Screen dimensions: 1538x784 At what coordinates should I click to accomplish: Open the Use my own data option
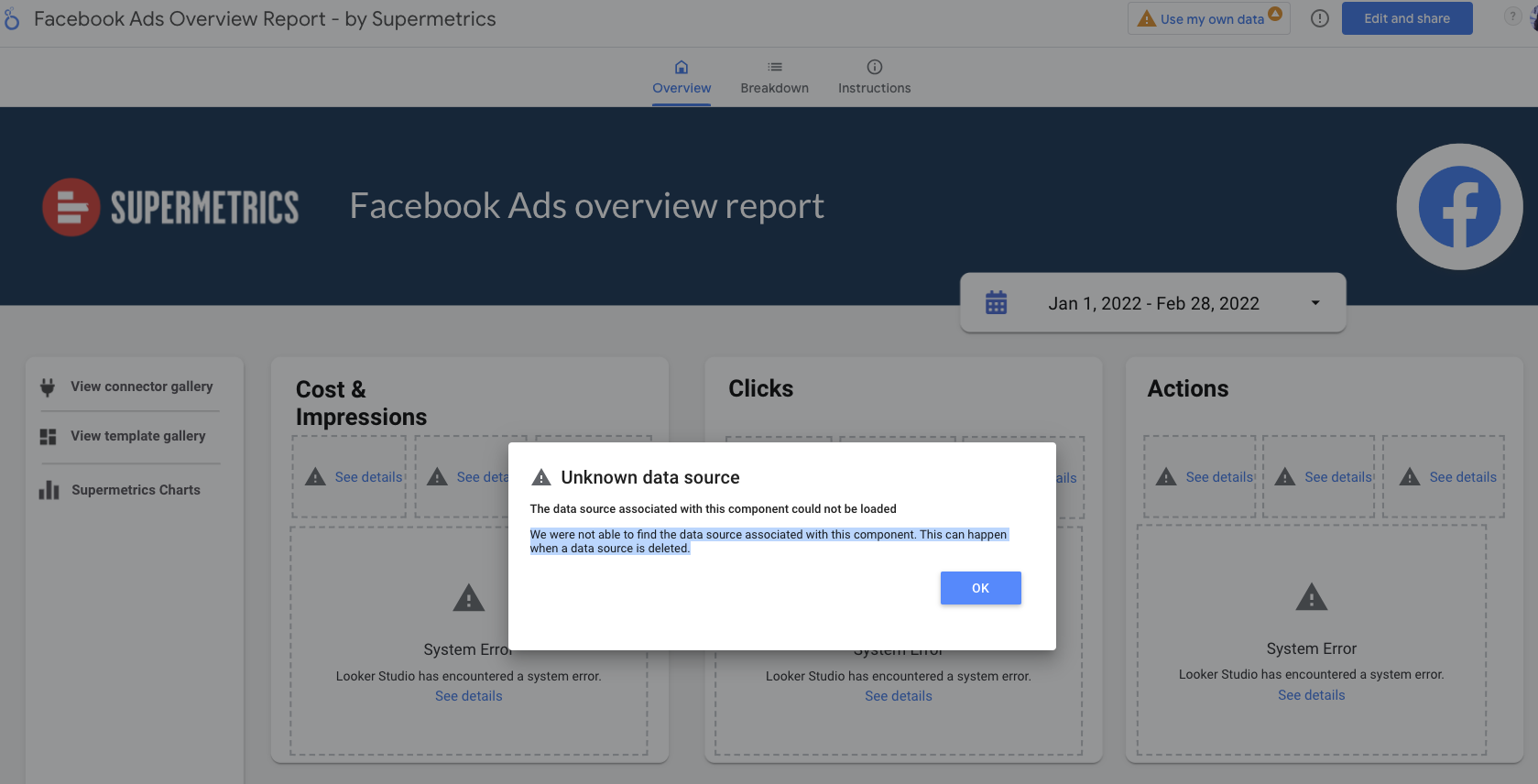pos(1209,19)
